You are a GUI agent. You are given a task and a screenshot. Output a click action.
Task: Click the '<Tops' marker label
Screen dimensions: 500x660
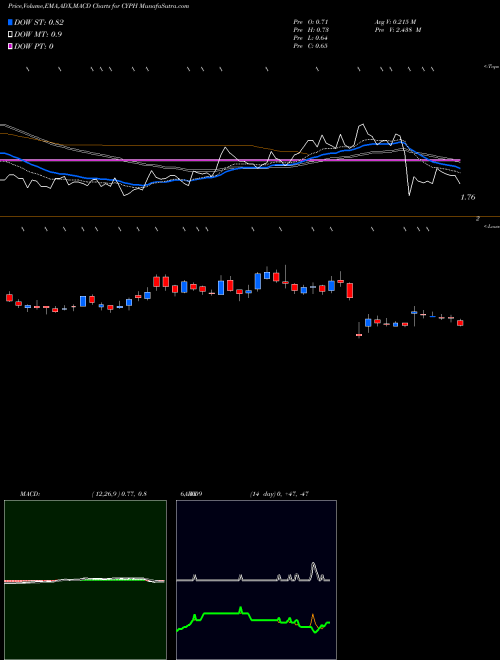tap(491, 67)
